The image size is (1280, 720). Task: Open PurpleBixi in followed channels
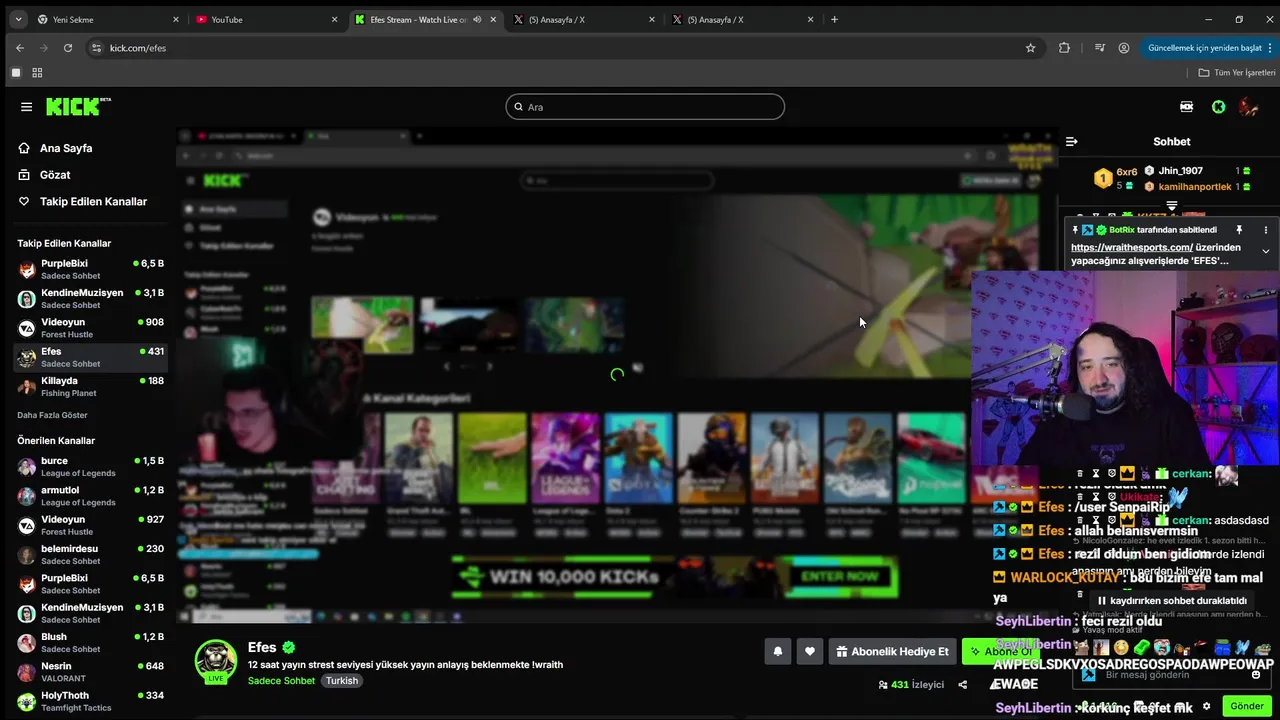click(x=91, y=269)
